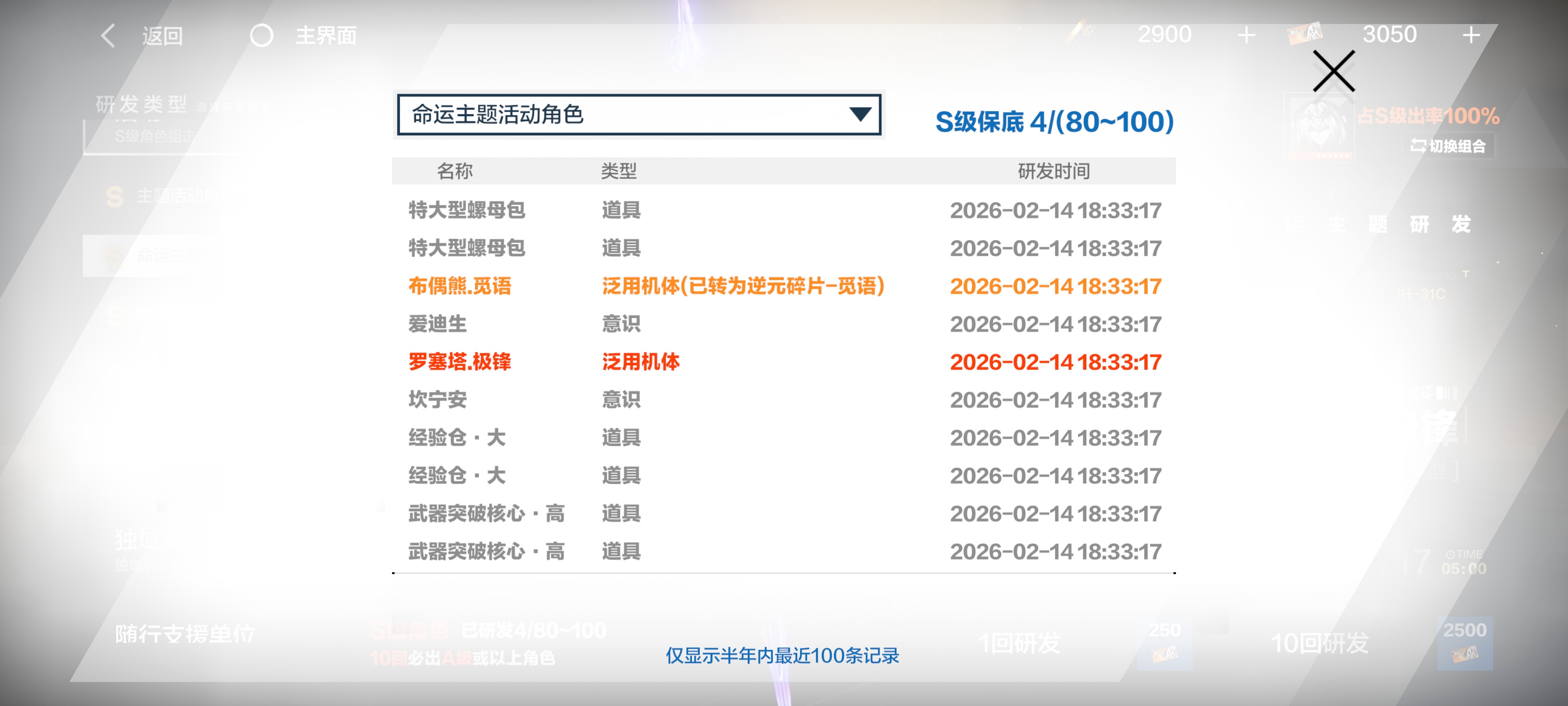The width and height of the screenshot is (1568, 706).
Task: Click the red 泛用机体 type cell
Action: [x=640, y=362]
